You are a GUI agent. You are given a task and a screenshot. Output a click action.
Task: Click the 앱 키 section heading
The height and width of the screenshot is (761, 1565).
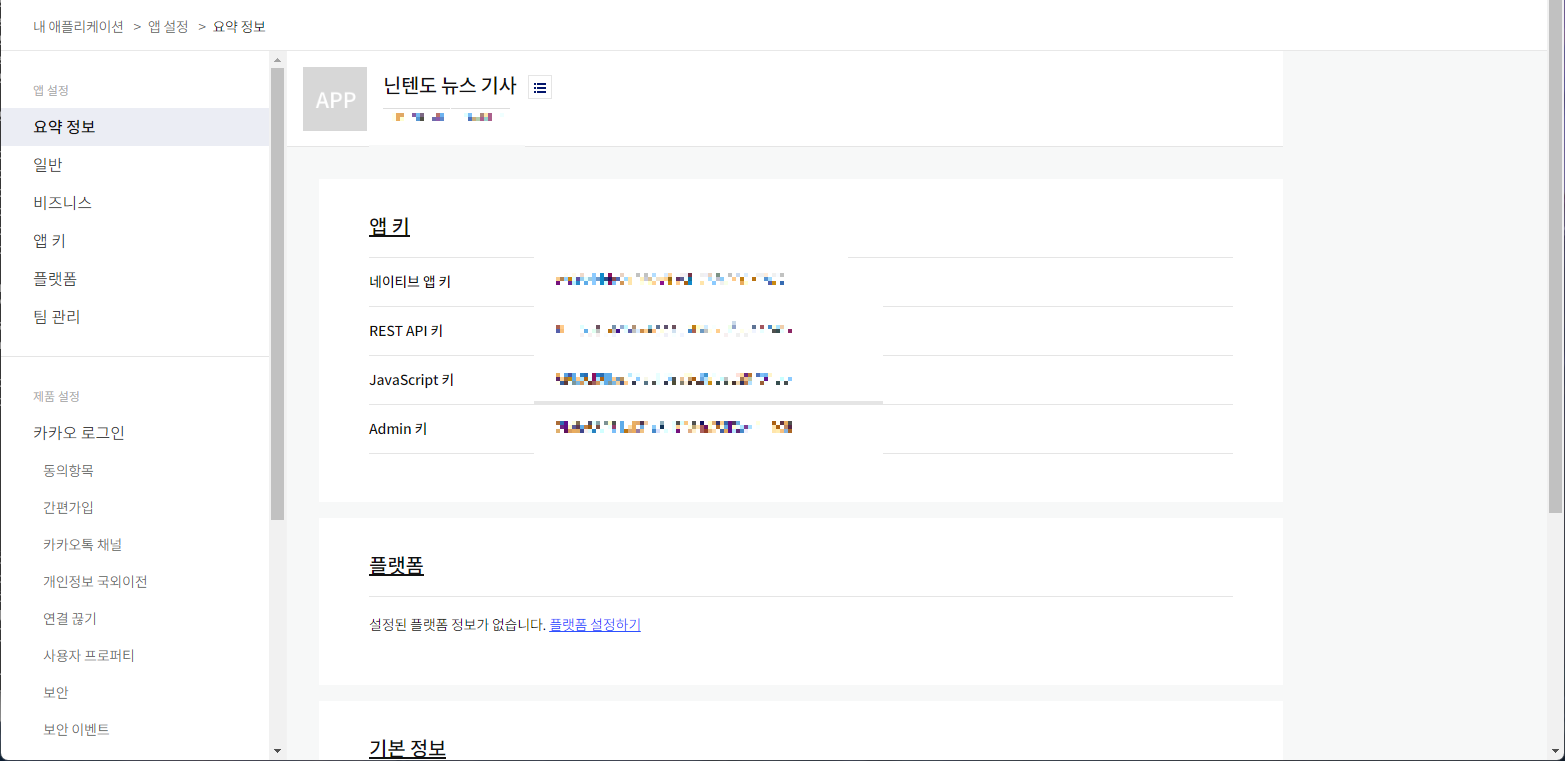click(x=389, y=226)
